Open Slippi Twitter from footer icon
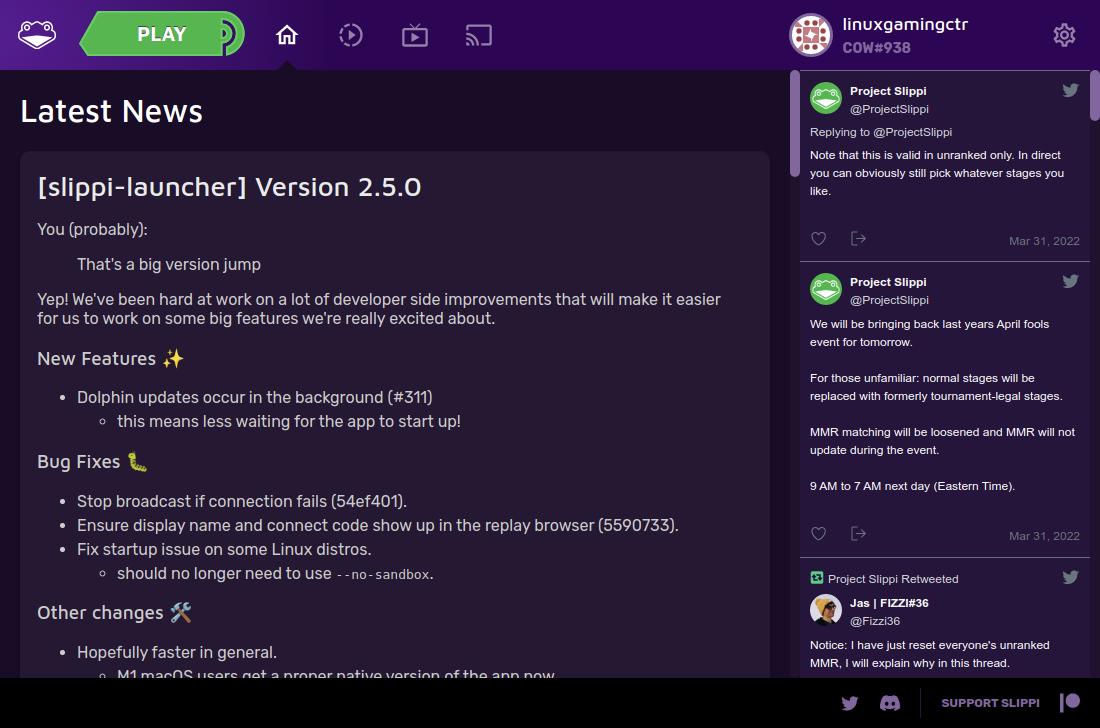Viewport: 1100px width, 728px height. 850,703
